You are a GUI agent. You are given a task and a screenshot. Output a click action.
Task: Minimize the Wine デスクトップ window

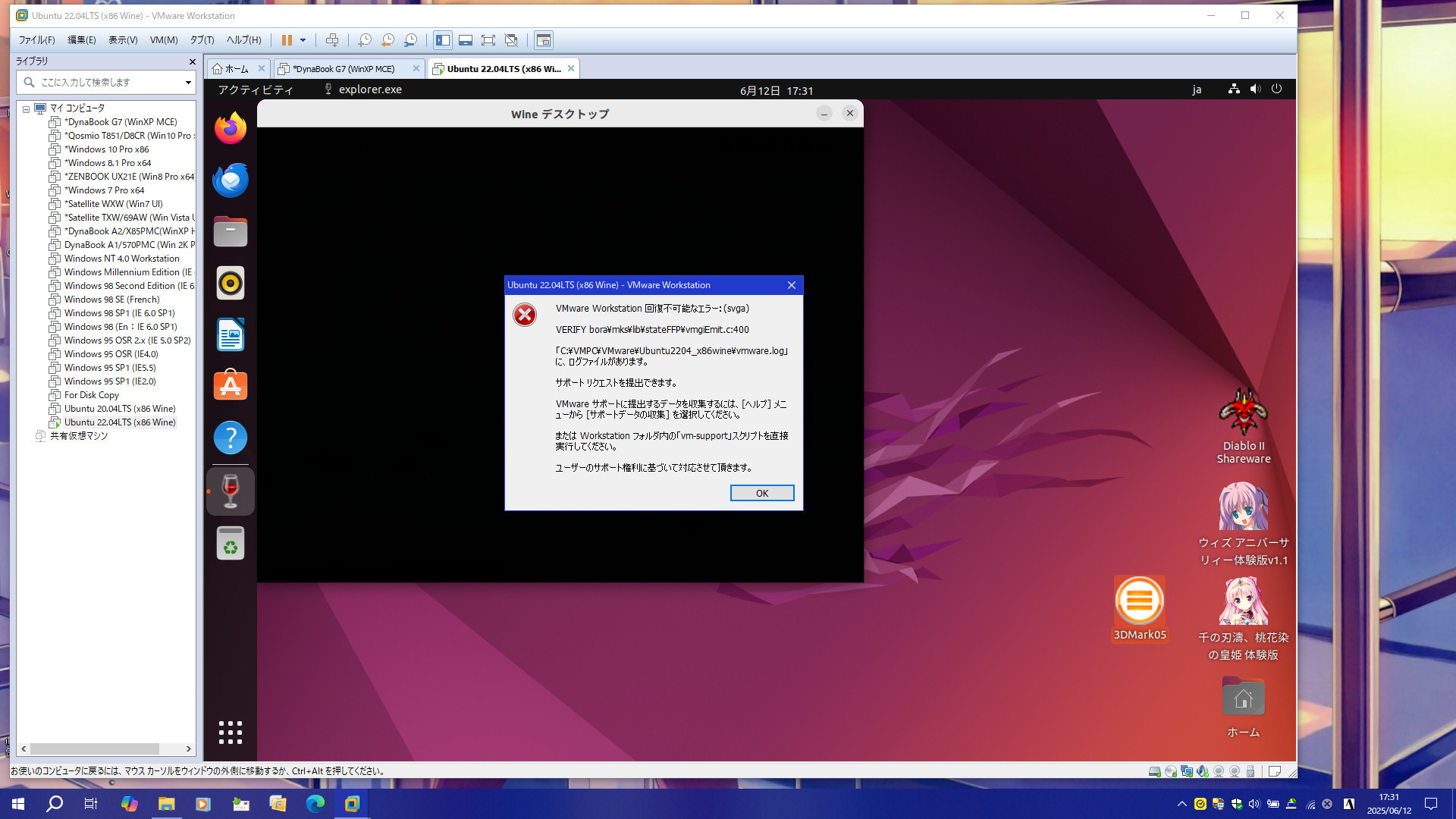point(824,113)
